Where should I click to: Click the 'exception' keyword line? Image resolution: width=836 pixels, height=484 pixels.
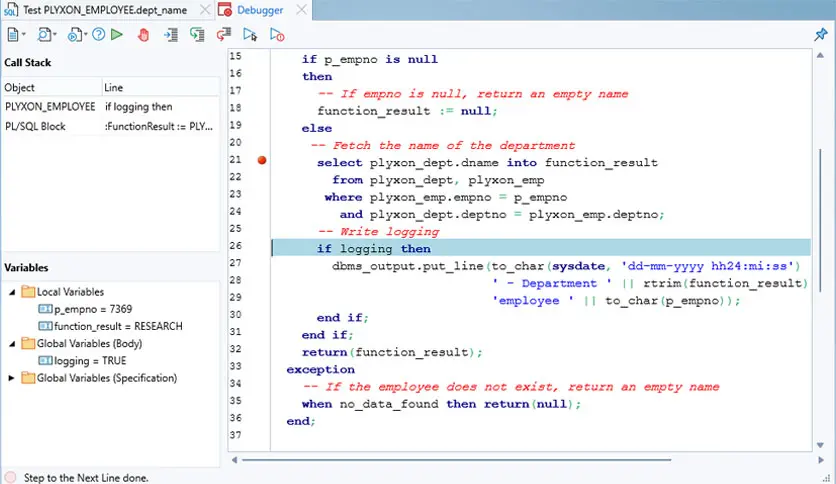320,369
